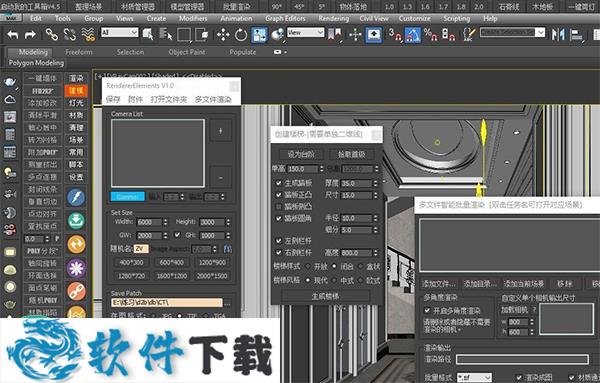This screenshot has width=600, height=383.
Task: Click the orange chain link round icon
Action: [76, 291]
